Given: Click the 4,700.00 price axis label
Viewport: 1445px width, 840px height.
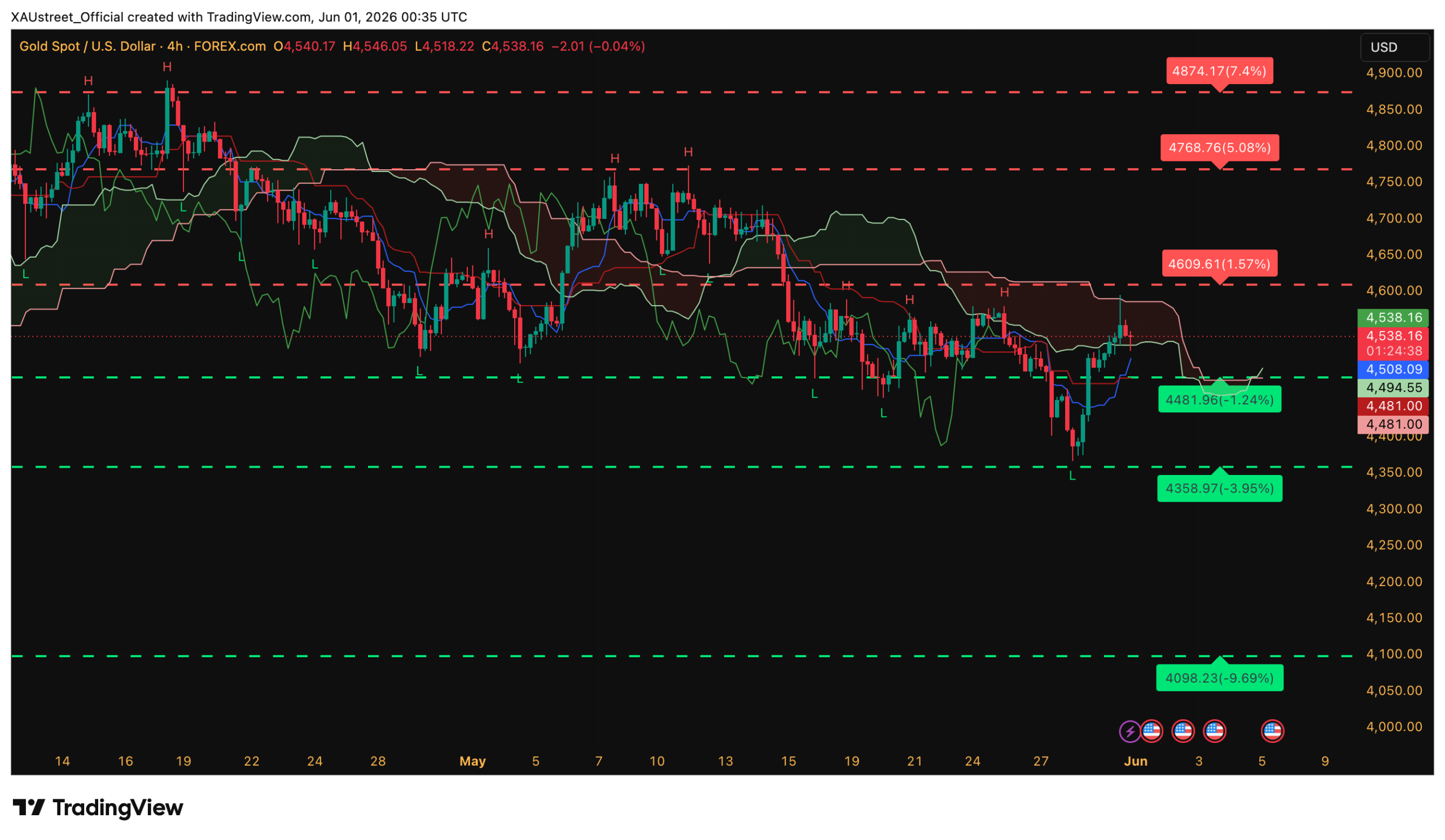Looking at the screenshot, I should pos(1394,218).
